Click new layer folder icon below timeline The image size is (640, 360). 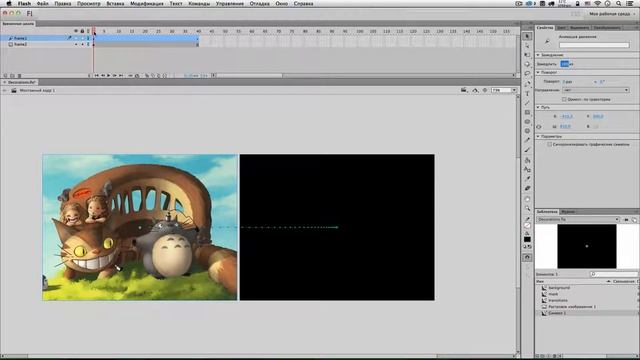[x=12, y=76]
